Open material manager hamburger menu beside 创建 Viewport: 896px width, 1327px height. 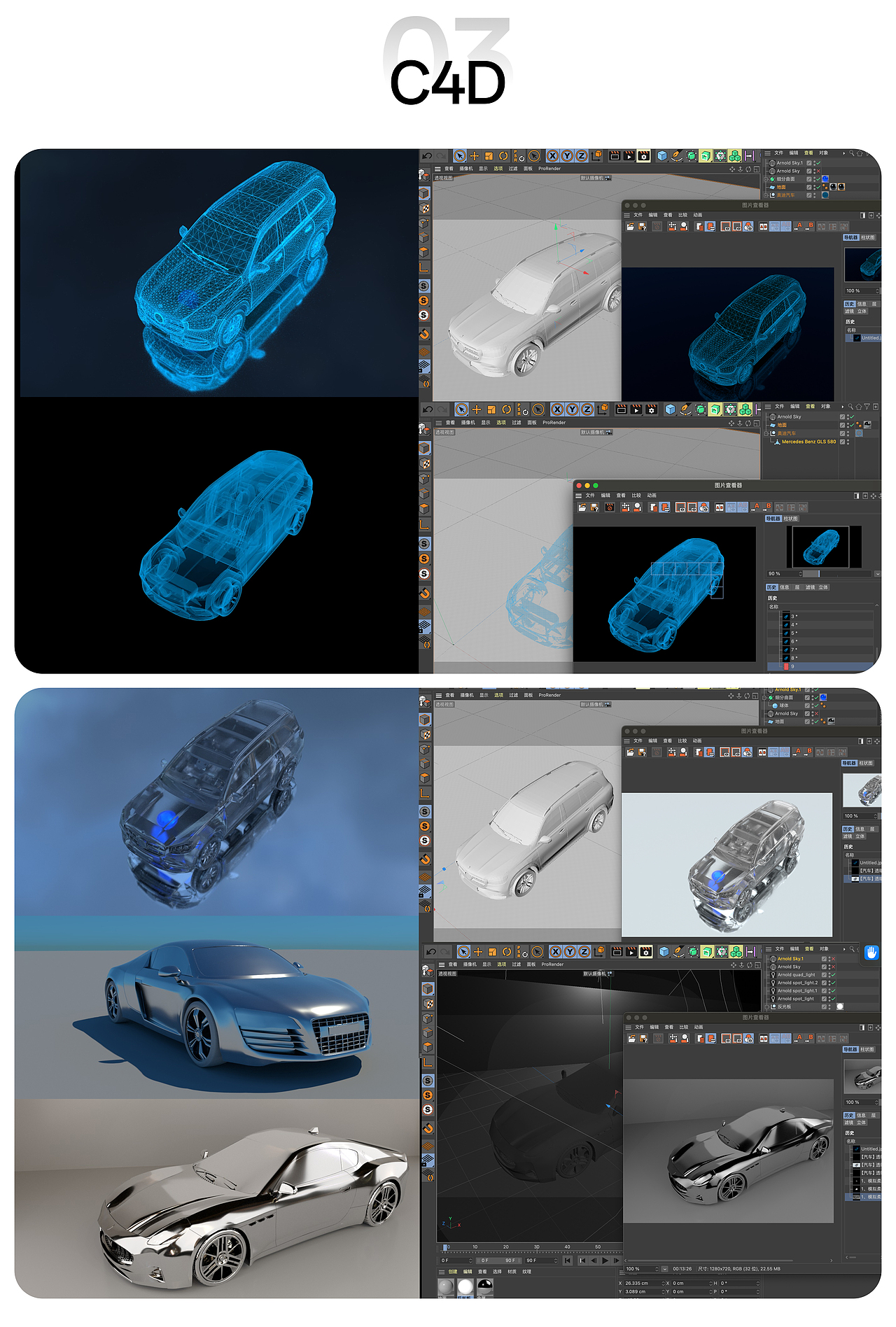[x=442, y=1272]
